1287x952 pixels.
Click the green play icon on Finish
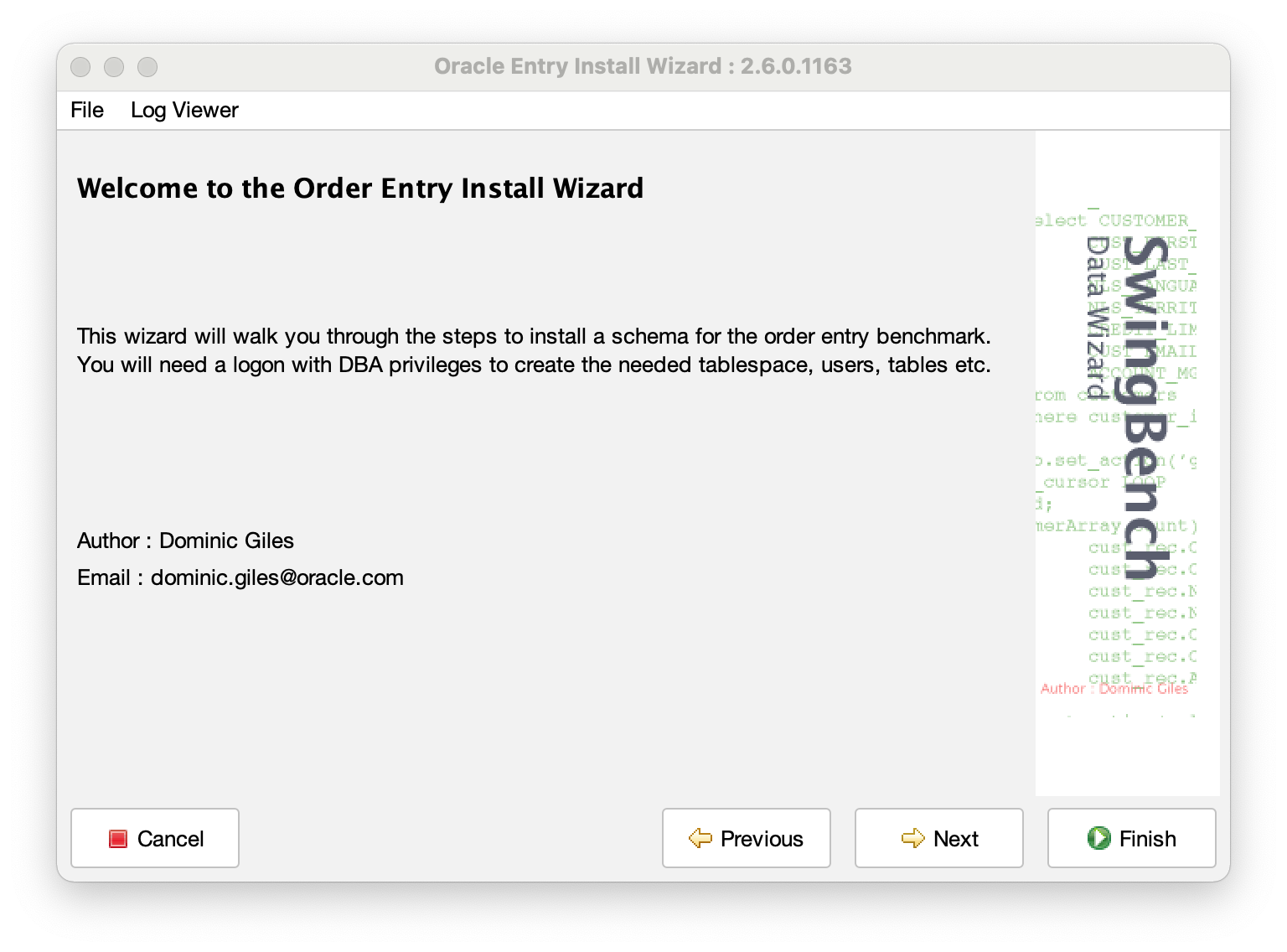tap(1098, 838)
